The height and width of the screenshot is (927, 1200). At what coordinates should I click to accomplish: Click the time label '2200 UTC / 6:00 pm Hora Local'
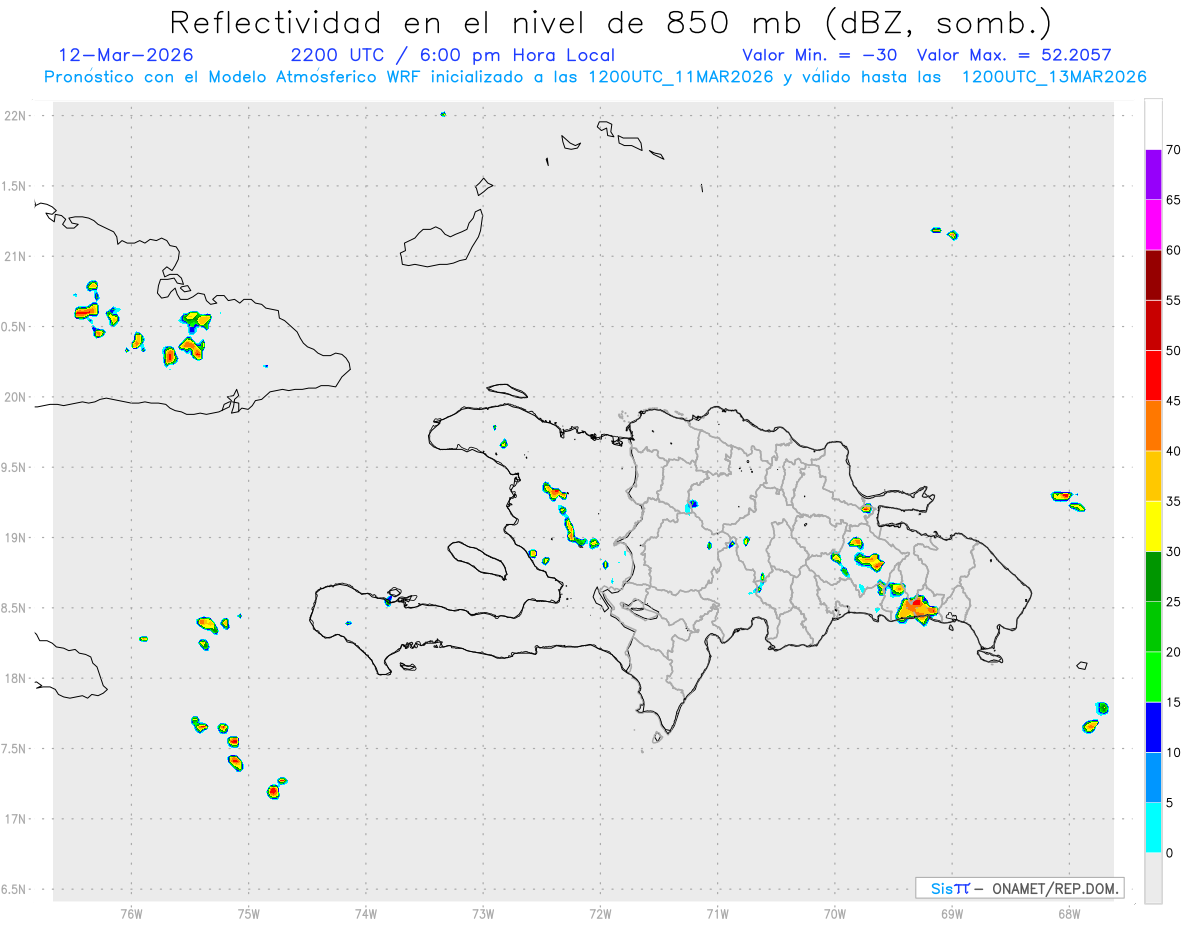click(452, 55)
